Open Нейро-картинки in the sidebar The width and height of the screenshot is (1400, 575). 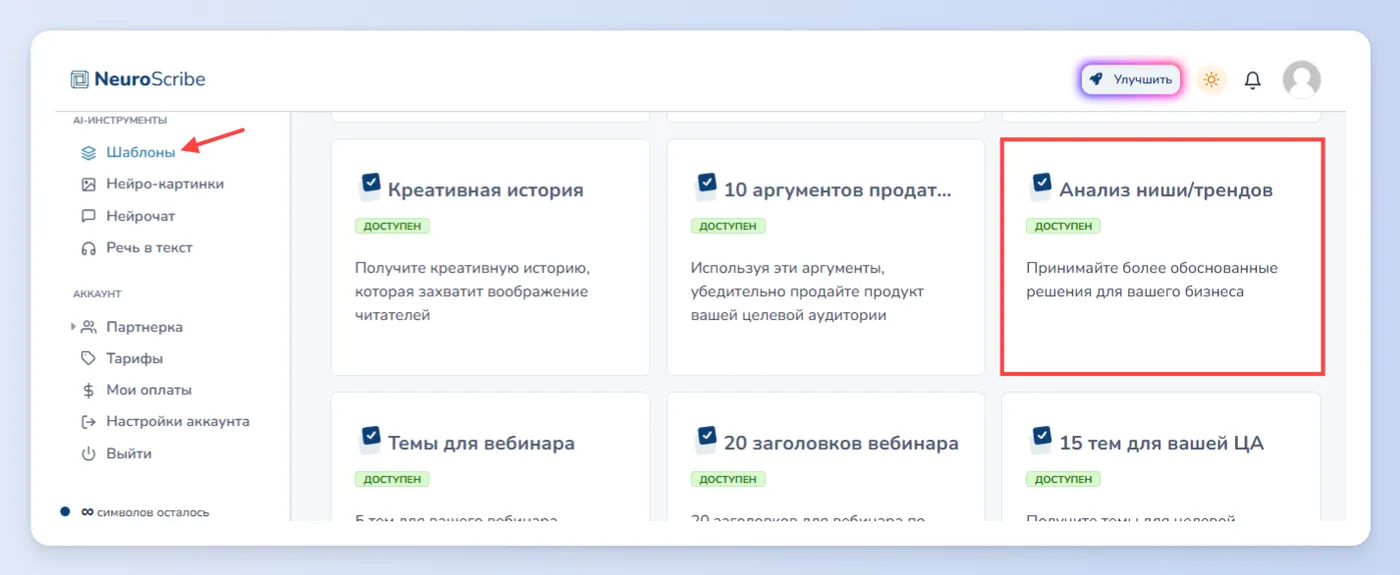point(165,184)
